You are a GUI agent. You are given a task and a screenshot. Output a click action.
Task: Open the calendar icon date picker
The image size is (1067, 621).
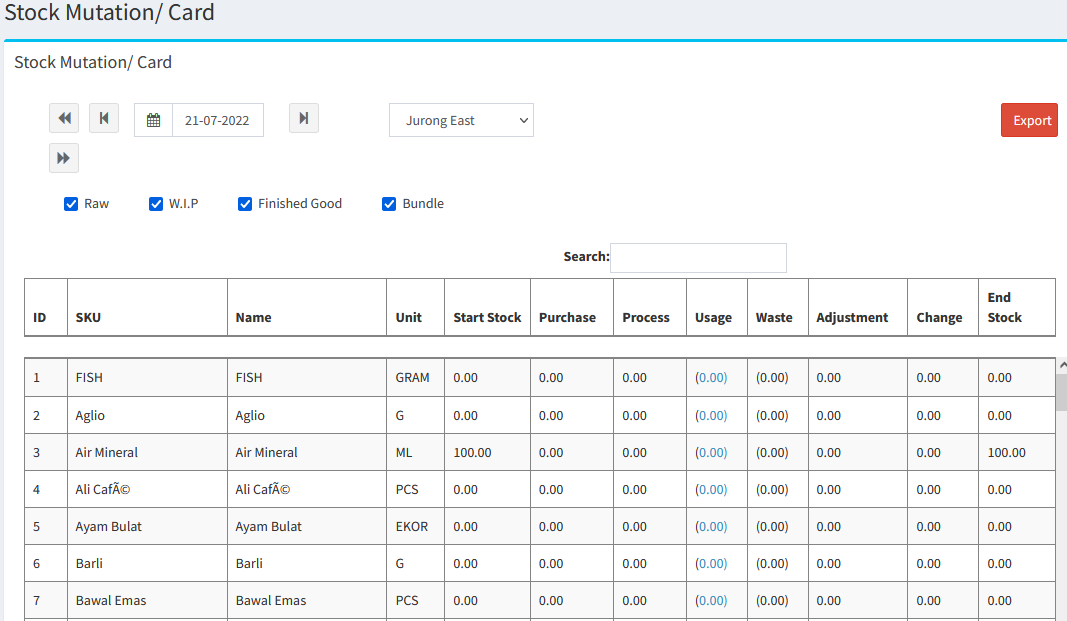(x=154, y=120)
